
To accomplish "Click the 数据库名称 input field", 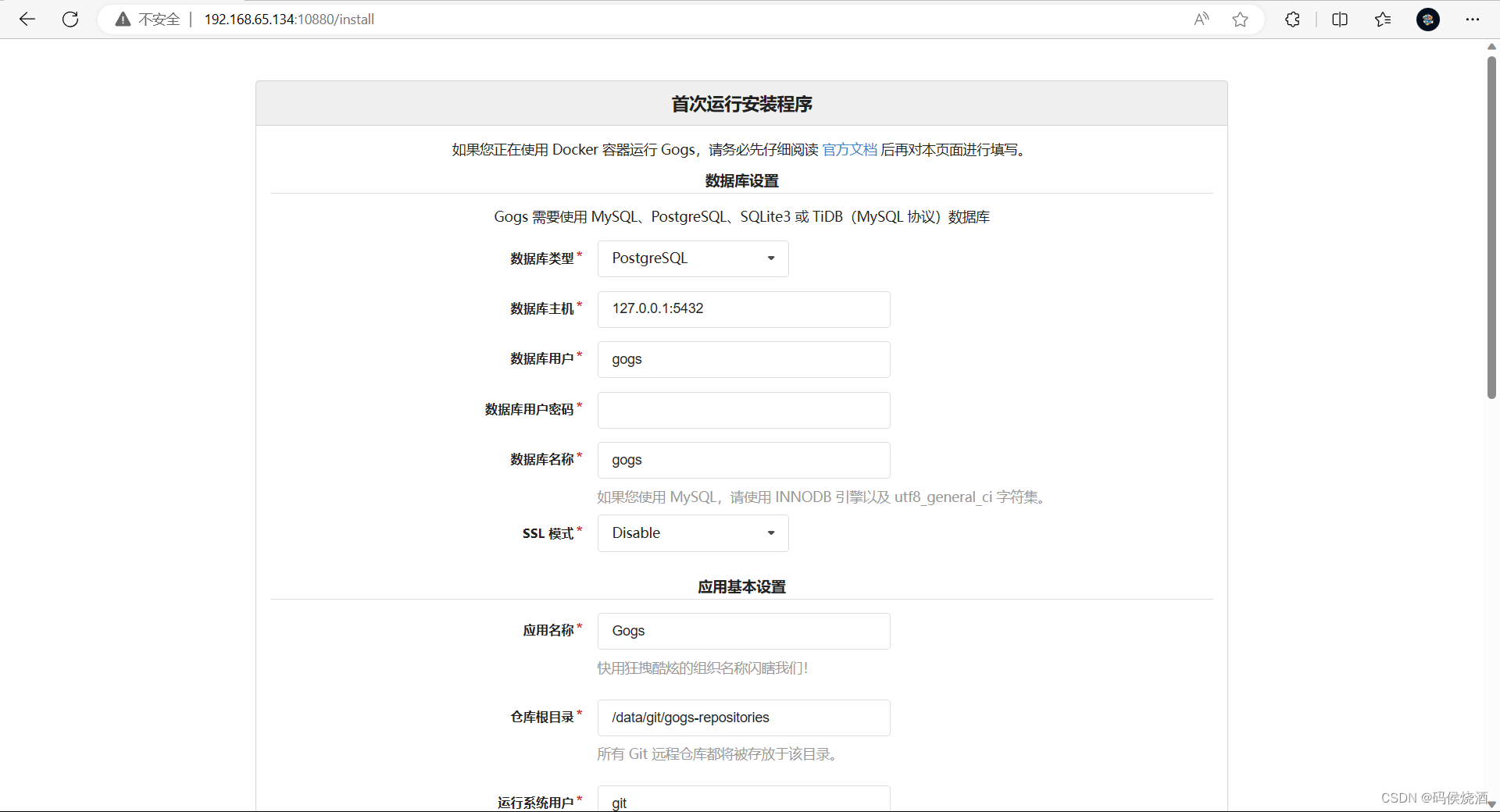I will click(x=744, y=460).
